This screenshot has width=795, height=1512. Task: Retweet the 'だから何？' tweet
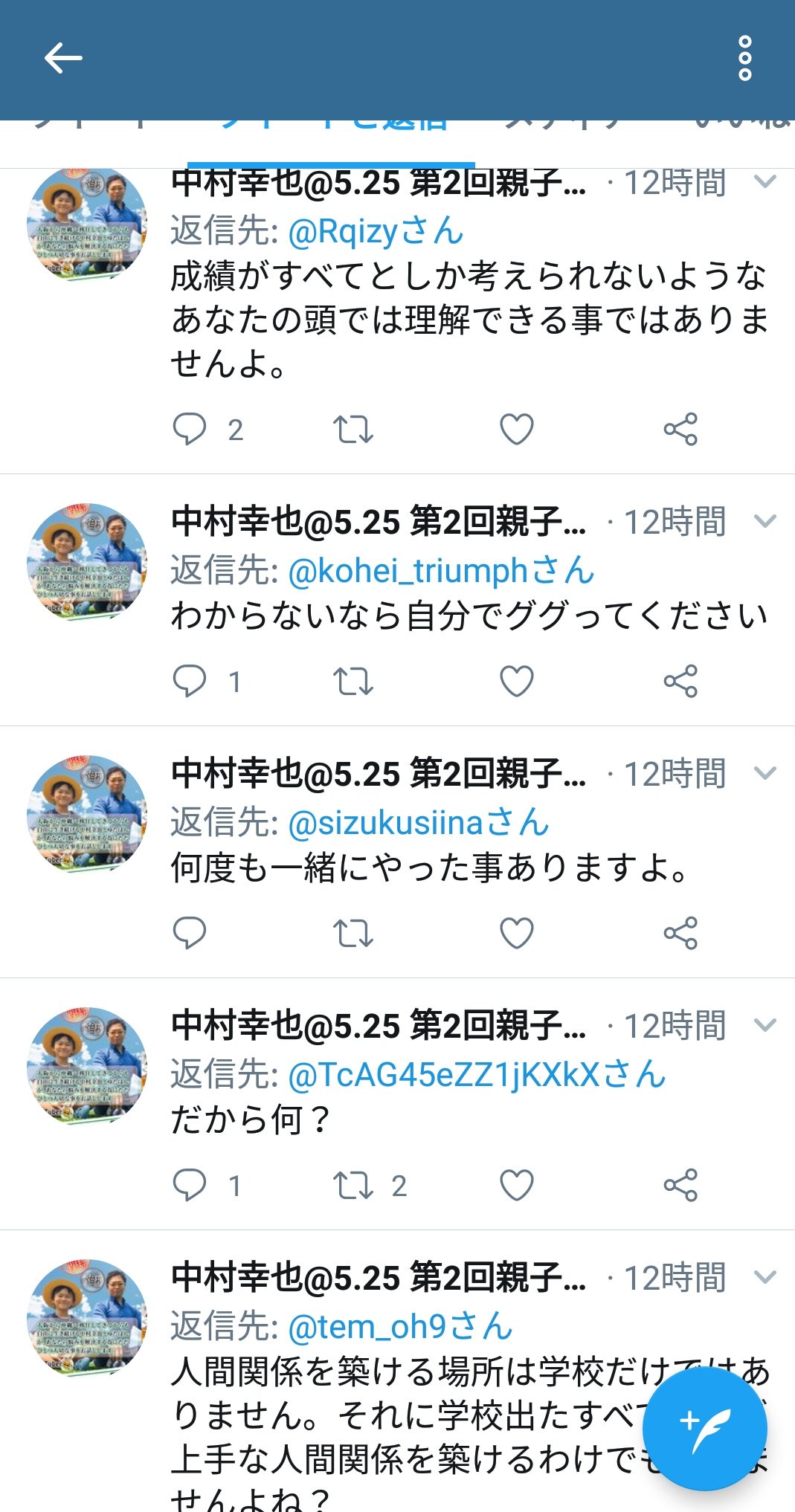(353, 1185)
